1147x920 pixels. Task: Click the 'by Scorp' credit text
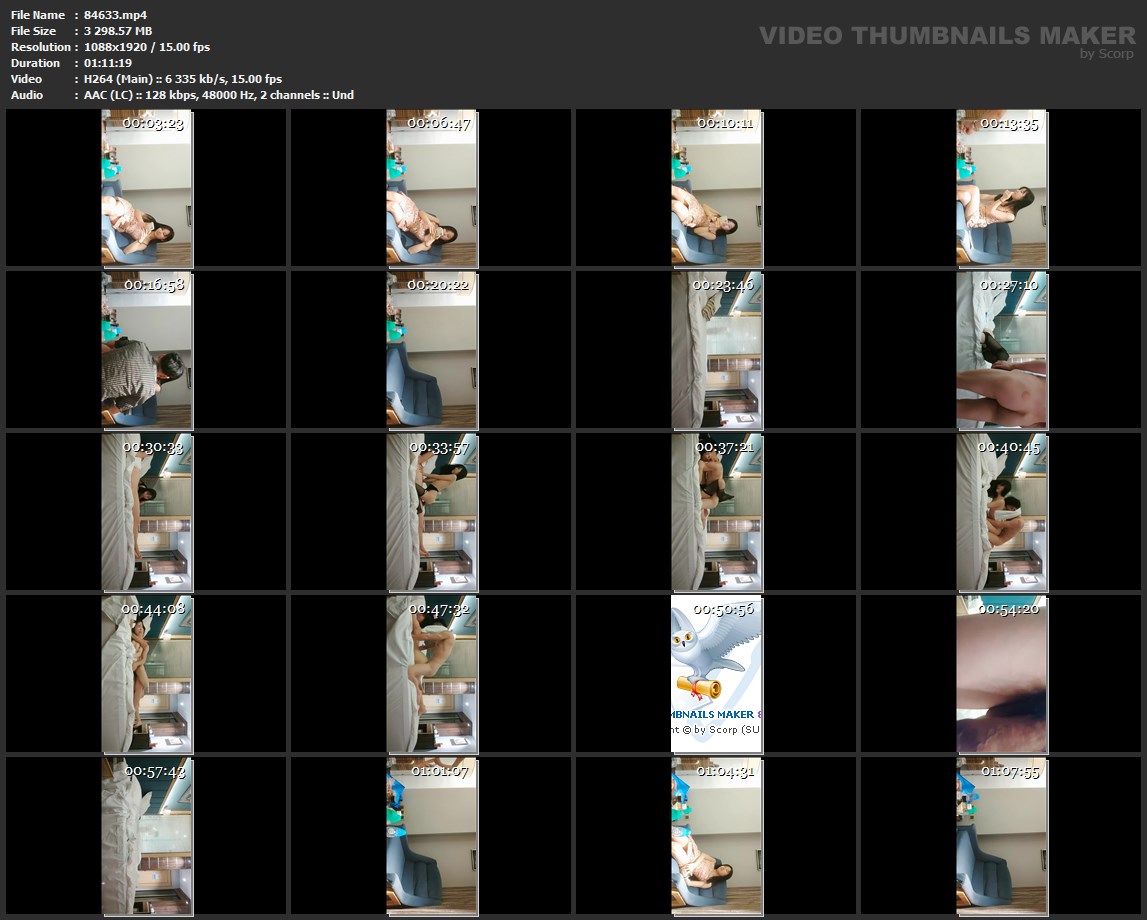[x=1106, y=54]
